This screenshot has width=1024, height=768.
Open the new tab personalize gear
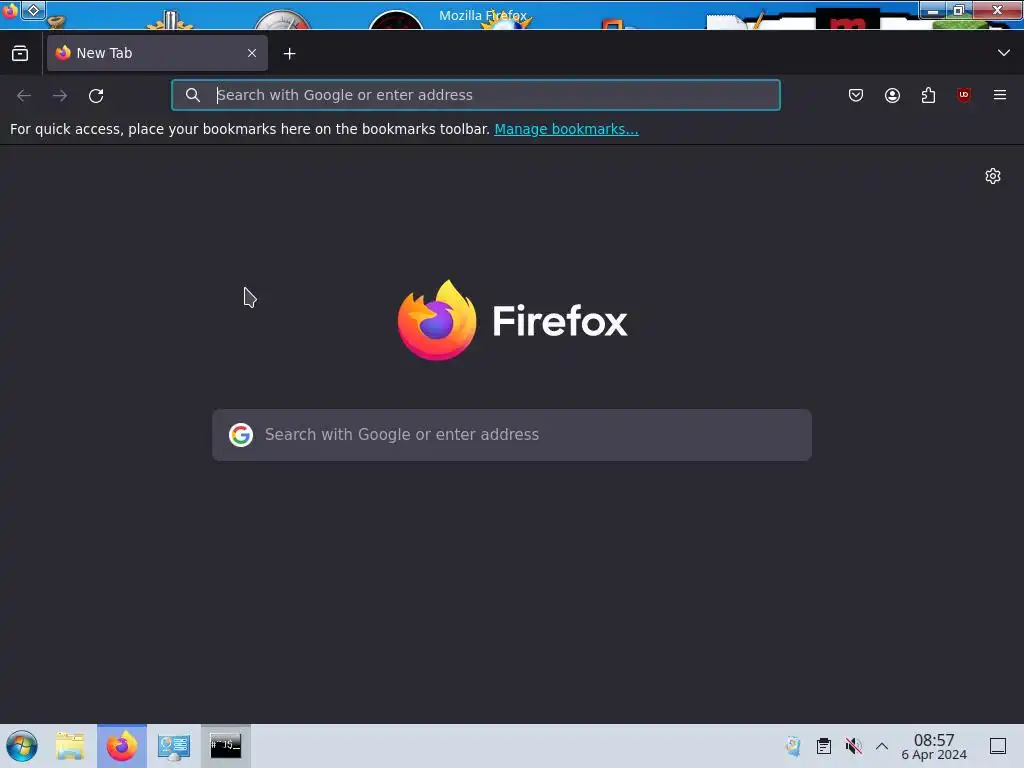pos(993,176)
